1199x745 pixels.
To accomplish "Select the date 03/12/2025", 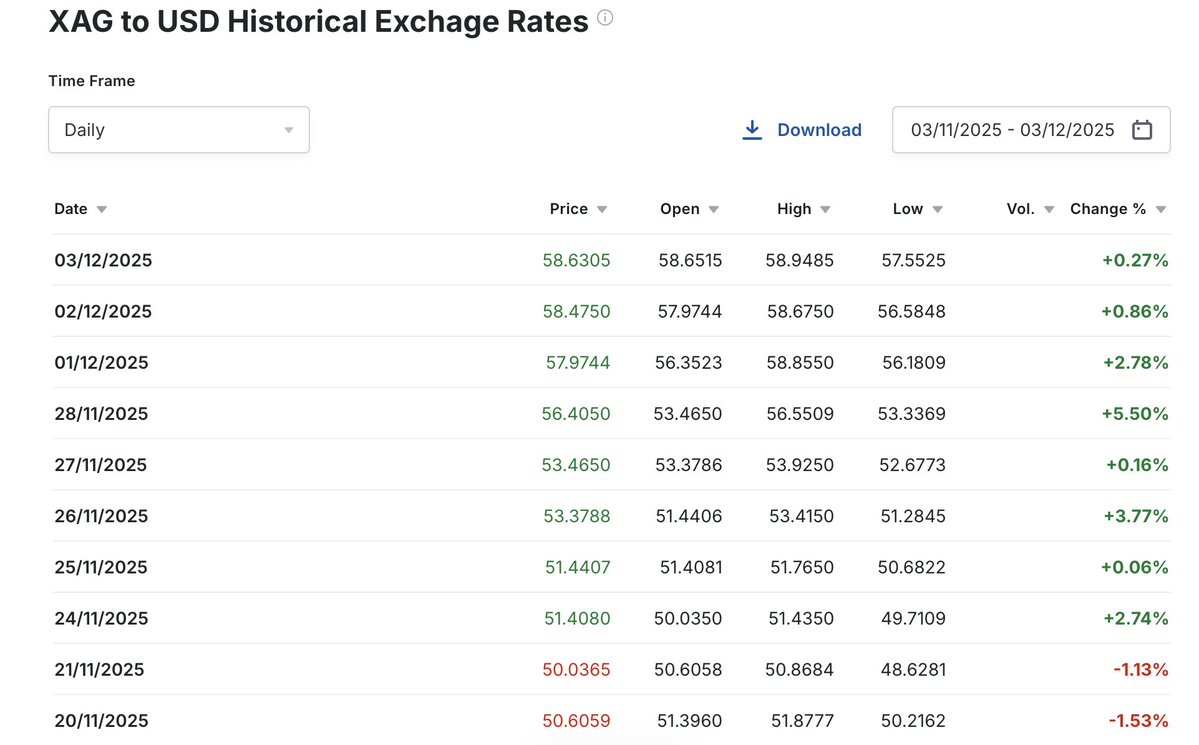I will (x=103, y=260).
